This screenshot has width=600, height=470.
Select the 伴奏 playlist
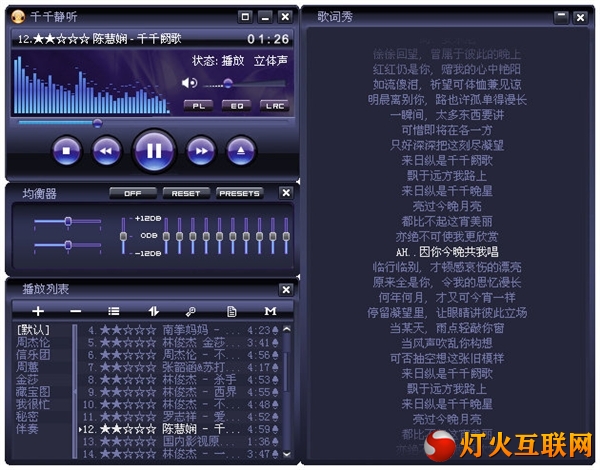pos(27,429)
